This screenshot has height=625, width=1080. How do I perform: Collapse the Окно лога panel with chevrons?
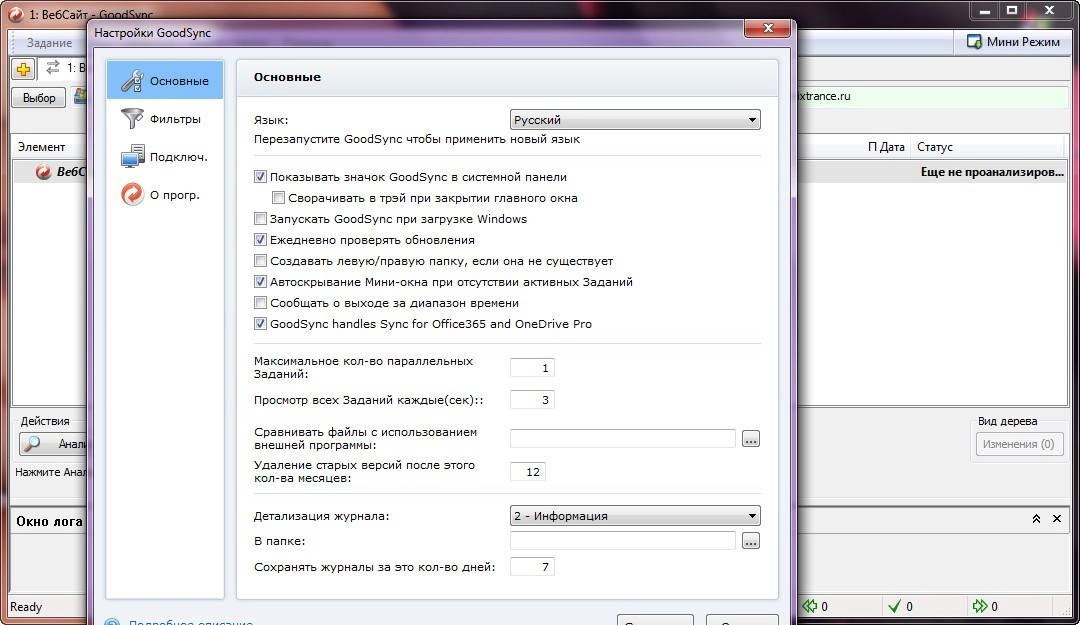(1036, 519)
